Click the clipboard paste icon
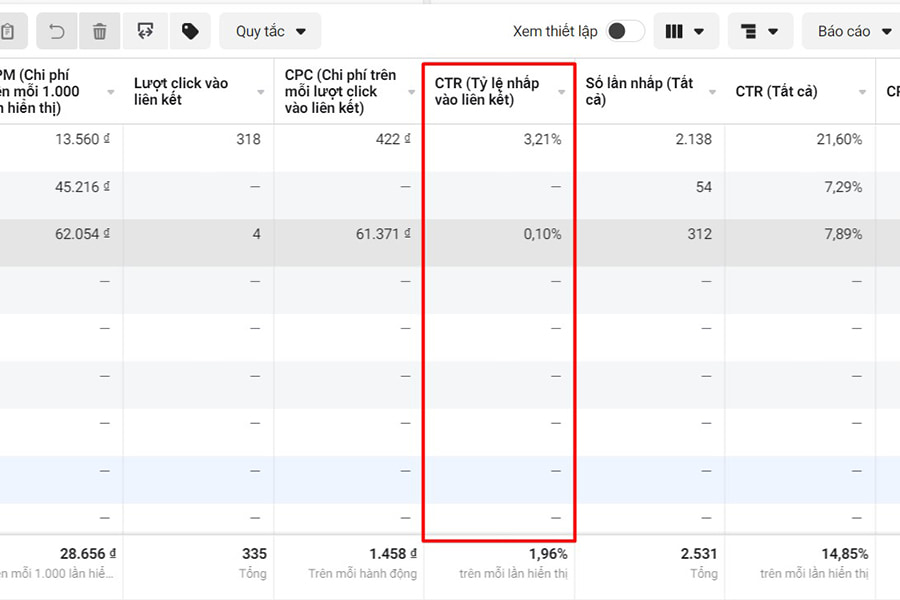The width and height of the screenshot is (900, 600). pos(8,31)
